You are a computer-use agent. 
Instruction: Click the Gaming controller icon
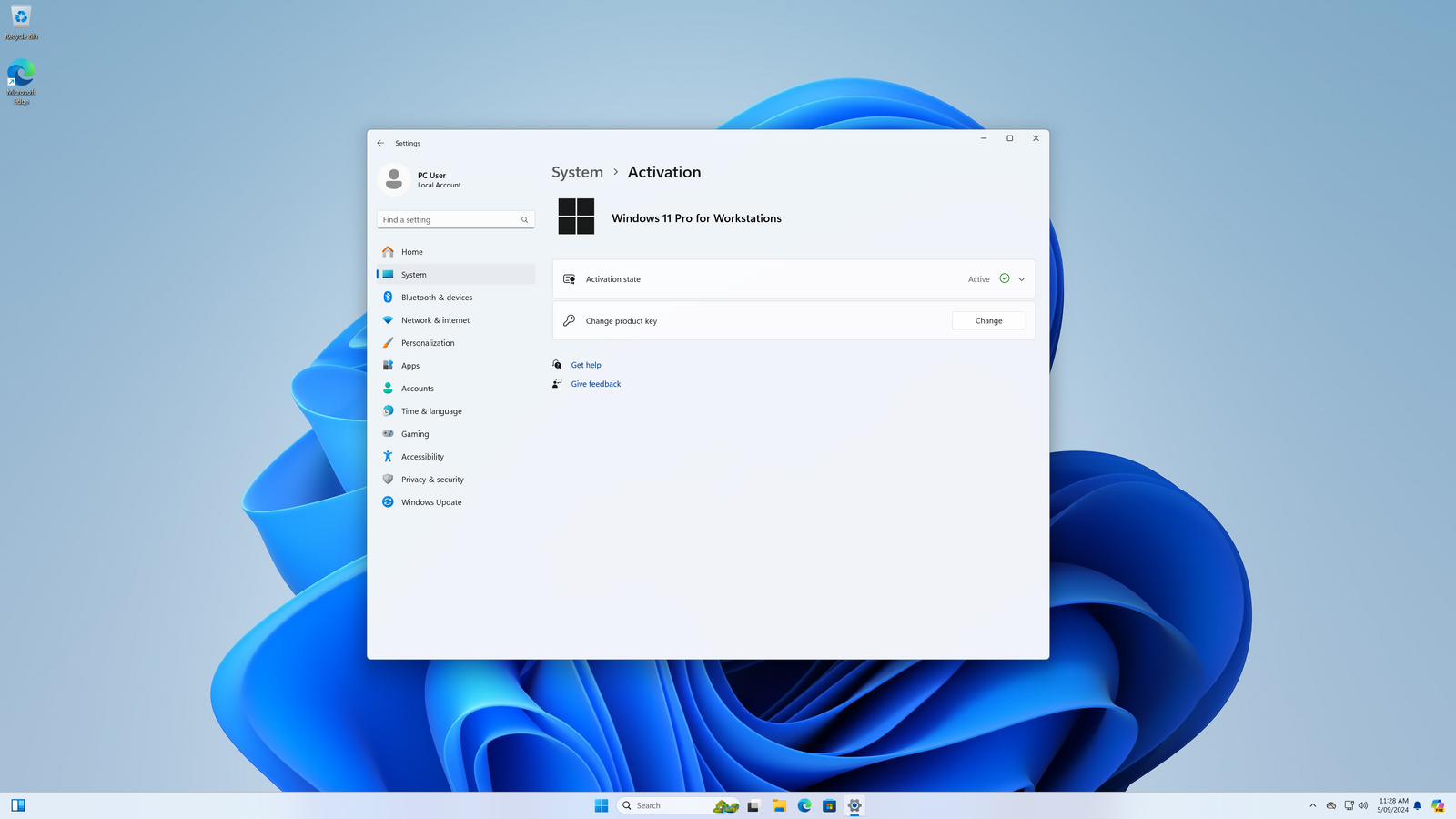388,434
